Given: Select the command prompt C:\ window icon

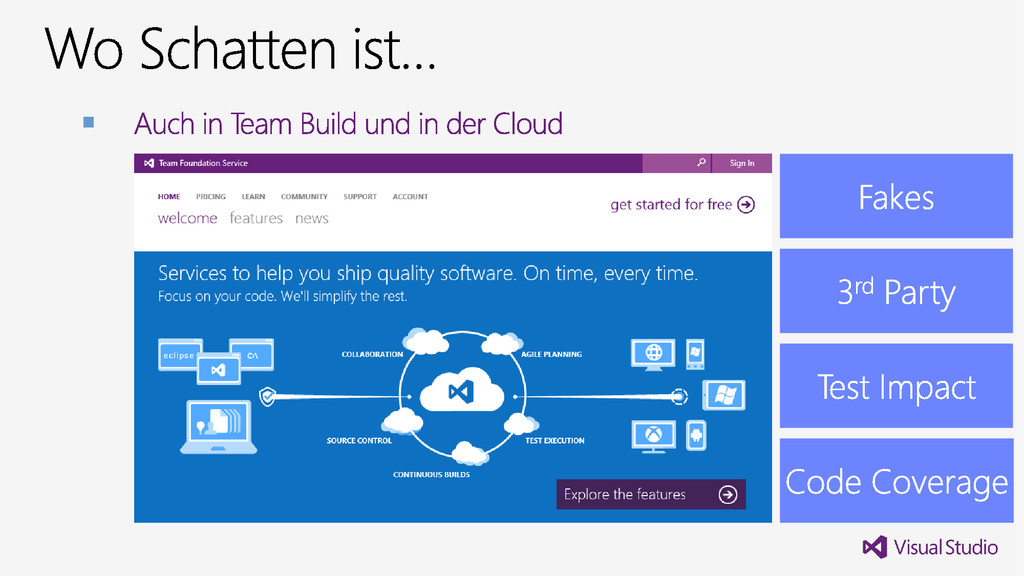Looking at the screenshot, I should pos(252,355).
